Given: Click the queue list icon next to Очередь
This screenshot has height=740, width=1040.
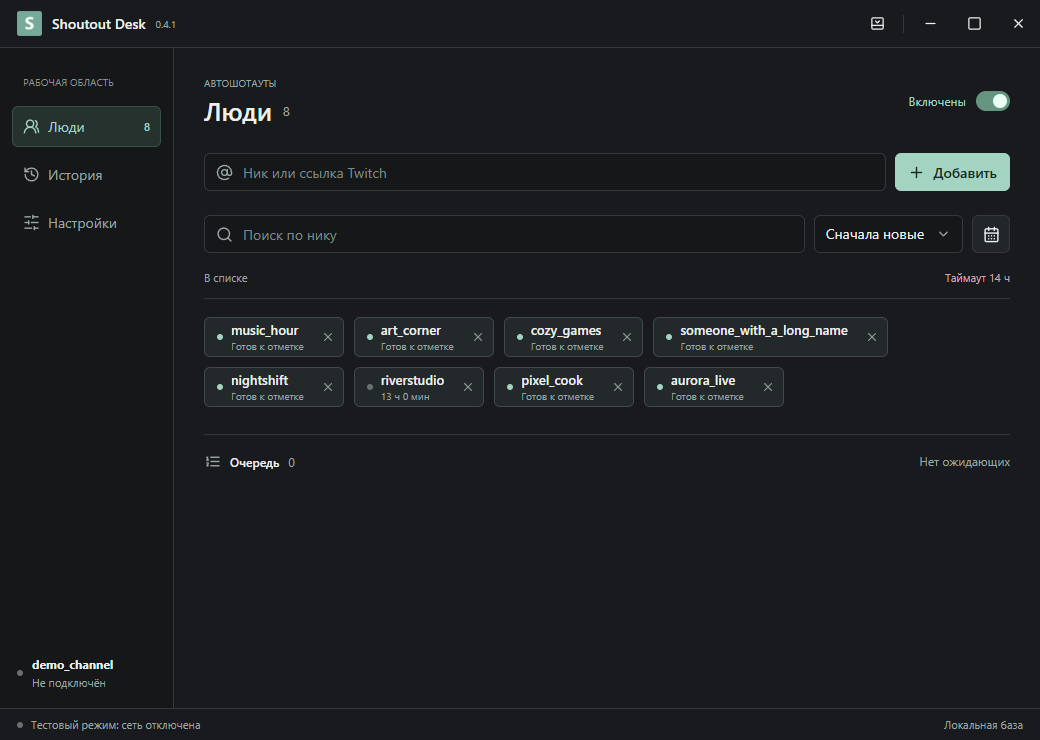Looking at the screenshot, I should 212,462.
